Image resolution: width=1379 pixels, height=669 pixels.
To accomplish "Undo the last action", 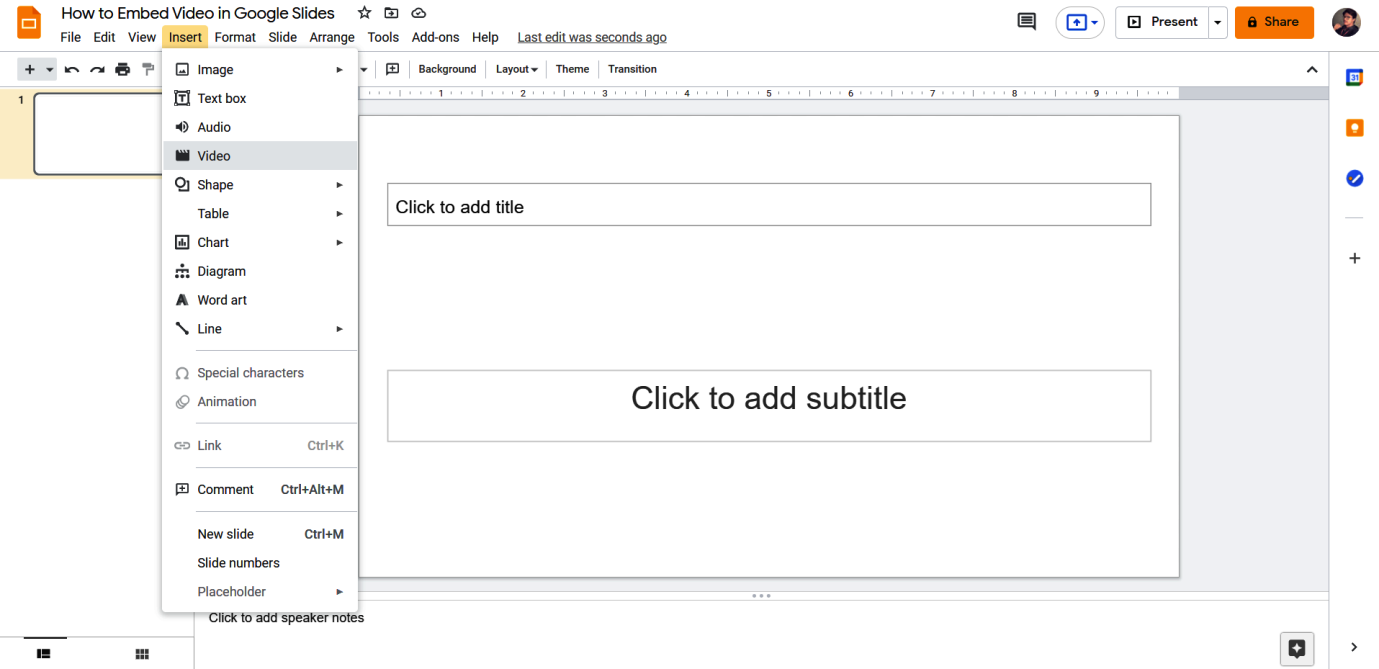I will pos(72,69).
